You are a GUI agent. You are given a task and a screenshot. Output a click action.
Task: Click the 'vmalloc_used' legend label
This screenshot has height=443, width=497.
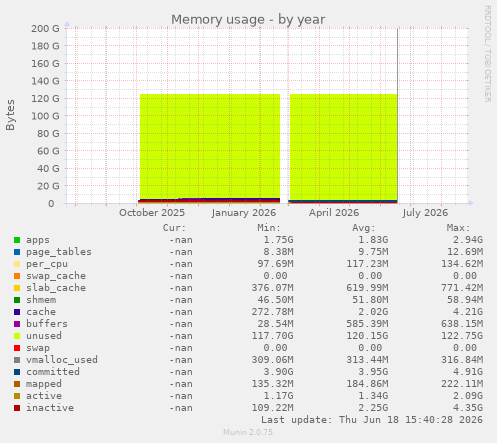62,360
